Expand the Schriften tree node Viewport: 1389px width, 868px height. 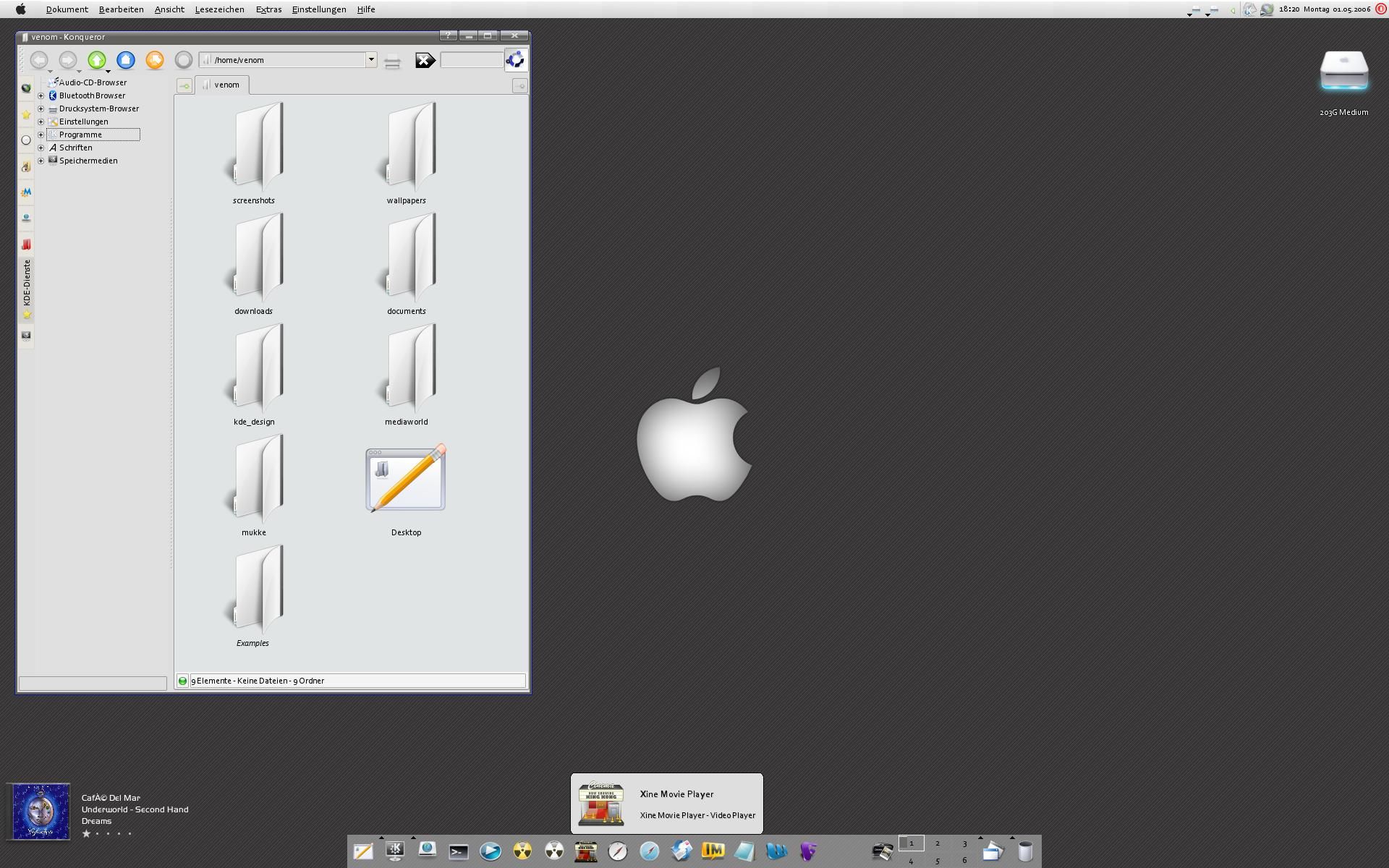click(x=41, y=148)
